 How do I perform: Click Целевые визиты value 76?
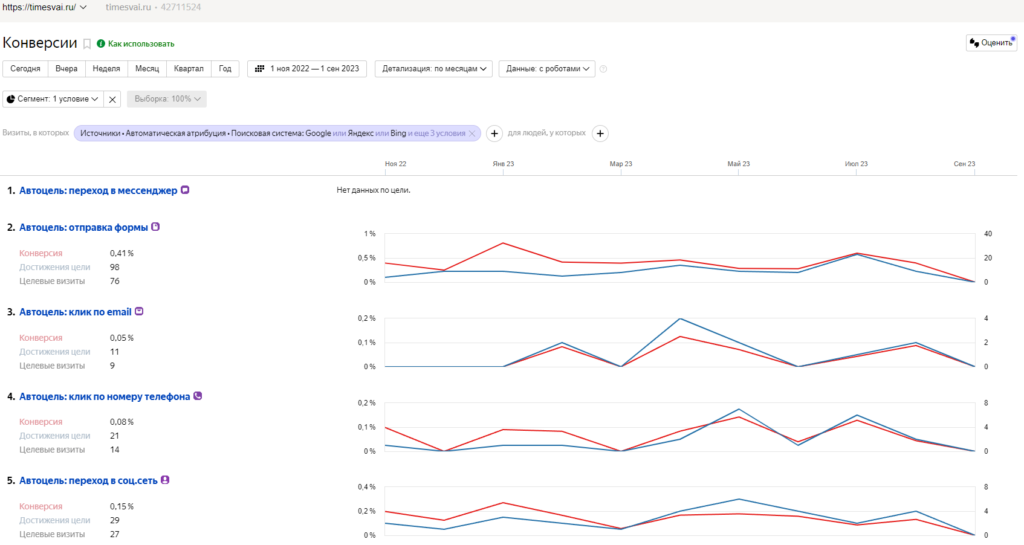(x=114, y=281)
